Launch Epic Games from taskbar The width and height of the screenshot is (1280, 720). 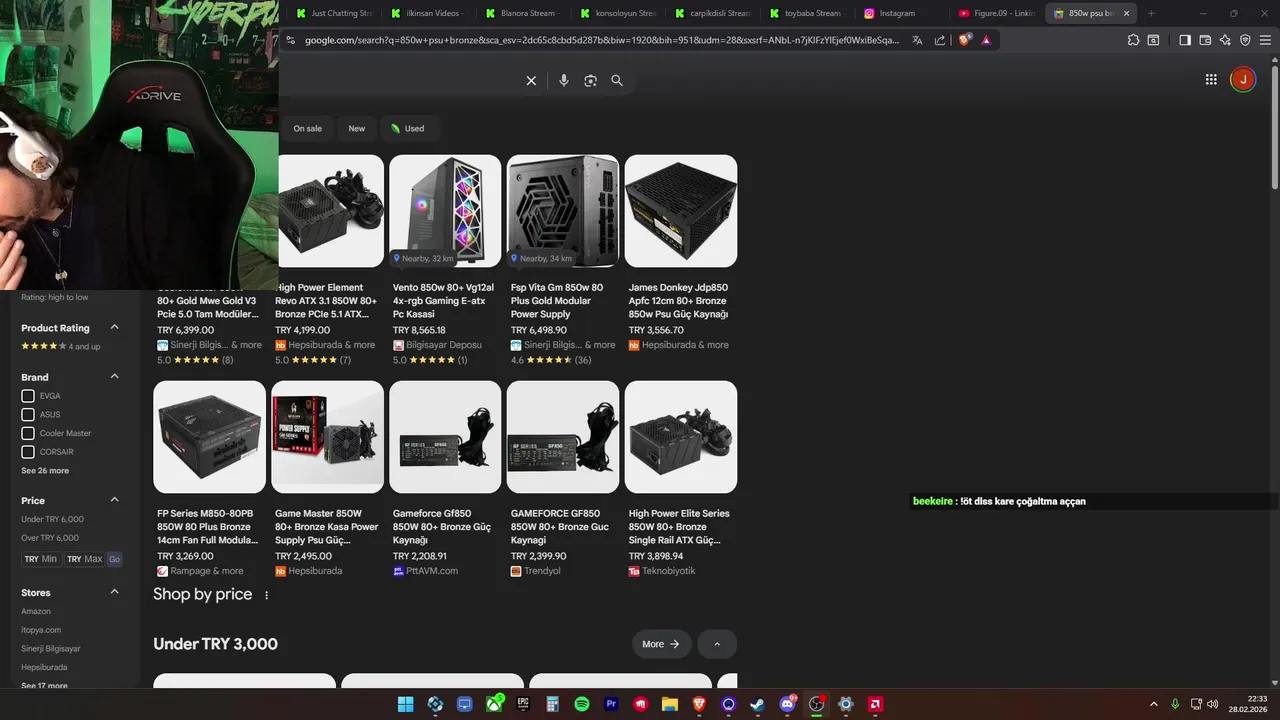point(523,704)
